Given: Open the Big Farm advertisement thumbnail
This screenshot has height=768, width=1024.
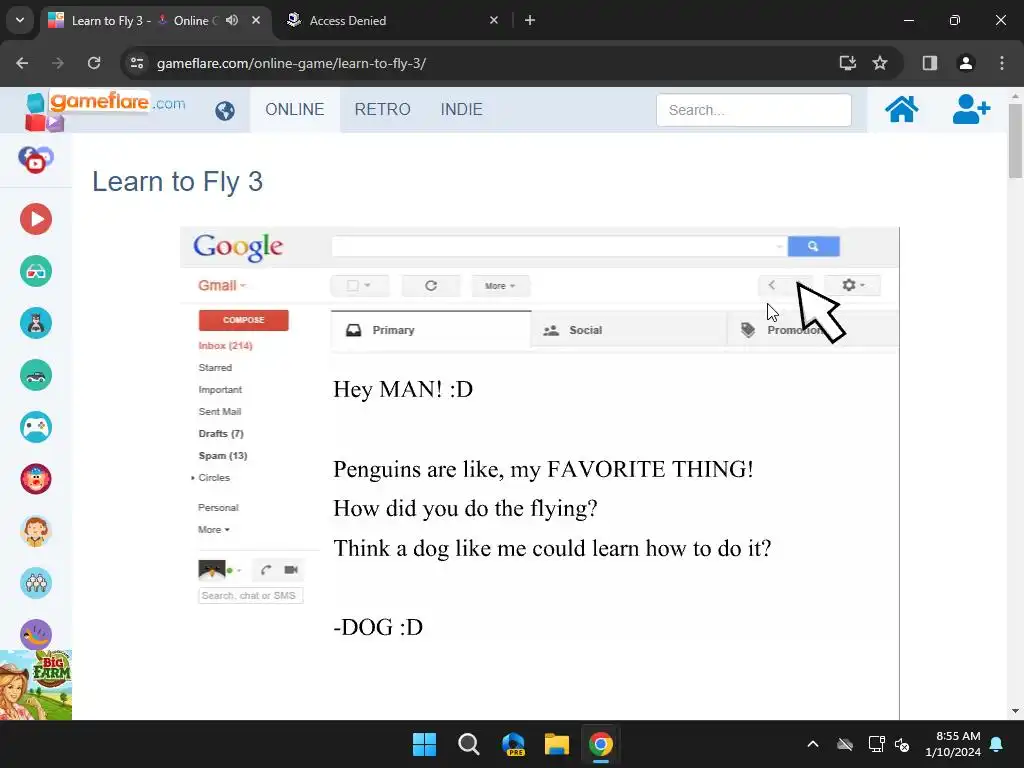Looking at the screenshot, I should 36,685.
